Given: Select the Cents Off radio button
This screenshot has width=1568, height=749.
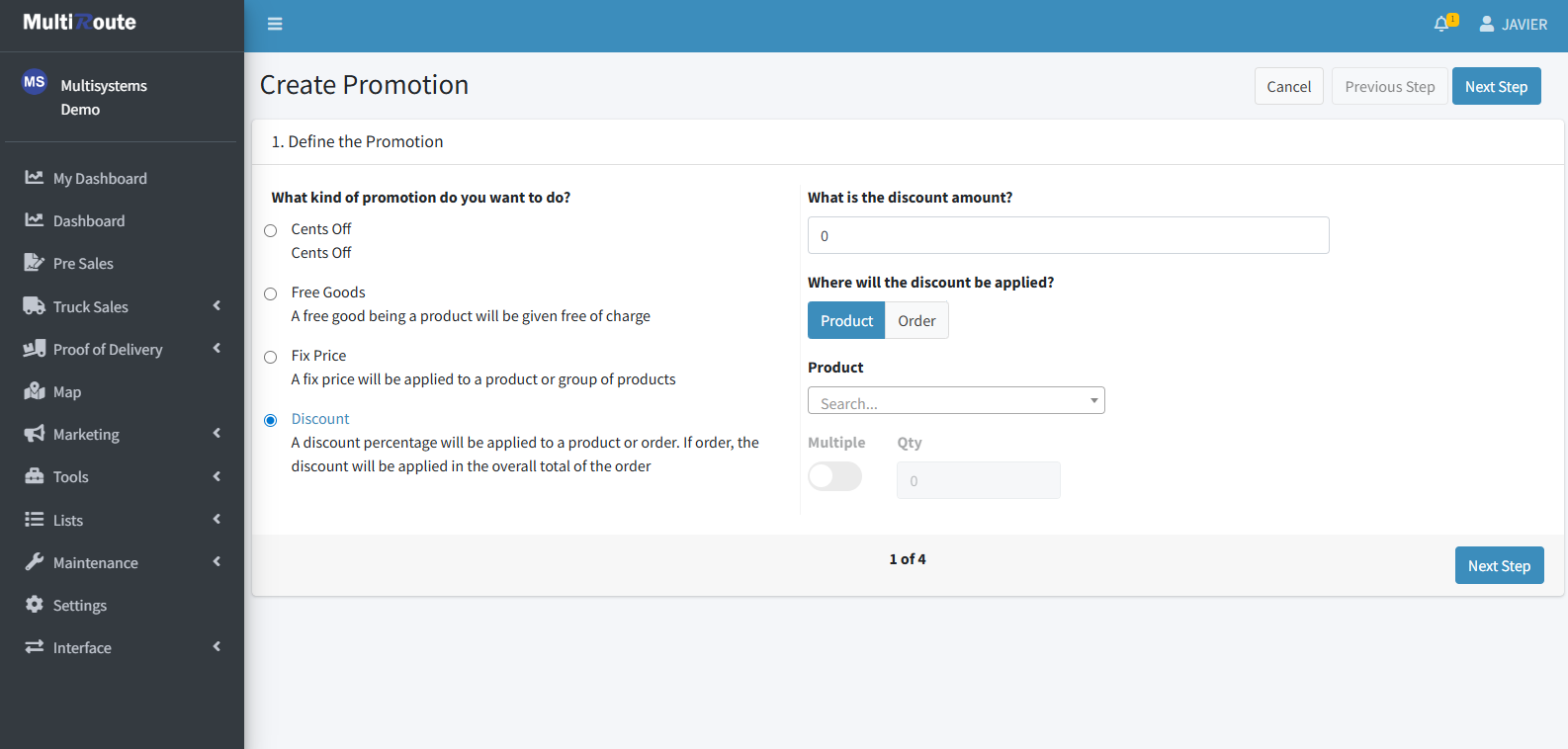Looking at the screenshot, I should pyautogui.click(x=270, y=230).
